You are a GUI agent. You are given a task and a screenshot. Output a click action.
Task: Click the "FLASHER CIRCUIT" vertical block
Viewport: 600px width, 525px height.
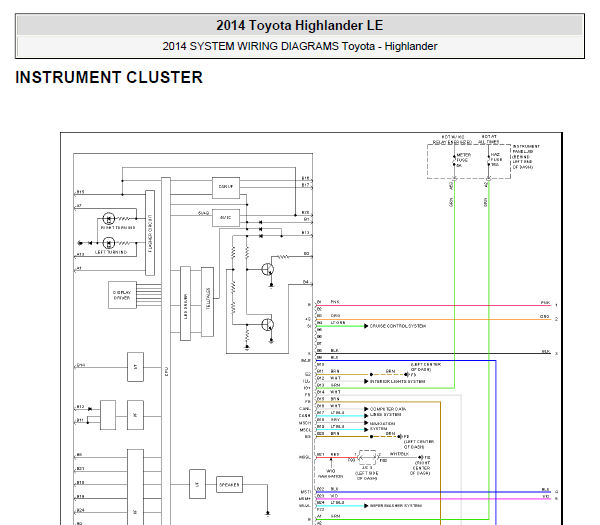coord(150,233)
